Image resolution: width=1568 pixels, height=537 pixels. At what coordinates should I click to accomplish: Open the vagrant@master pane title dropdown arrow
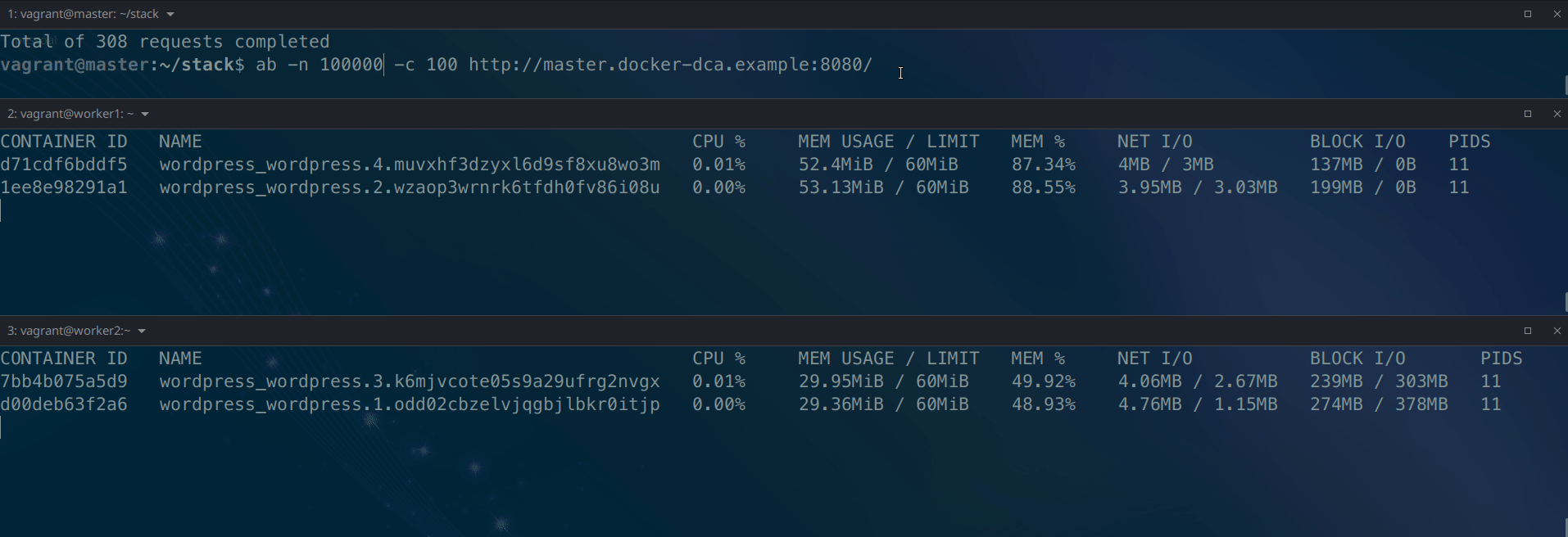pyautogui.click(x=170, y=15)
